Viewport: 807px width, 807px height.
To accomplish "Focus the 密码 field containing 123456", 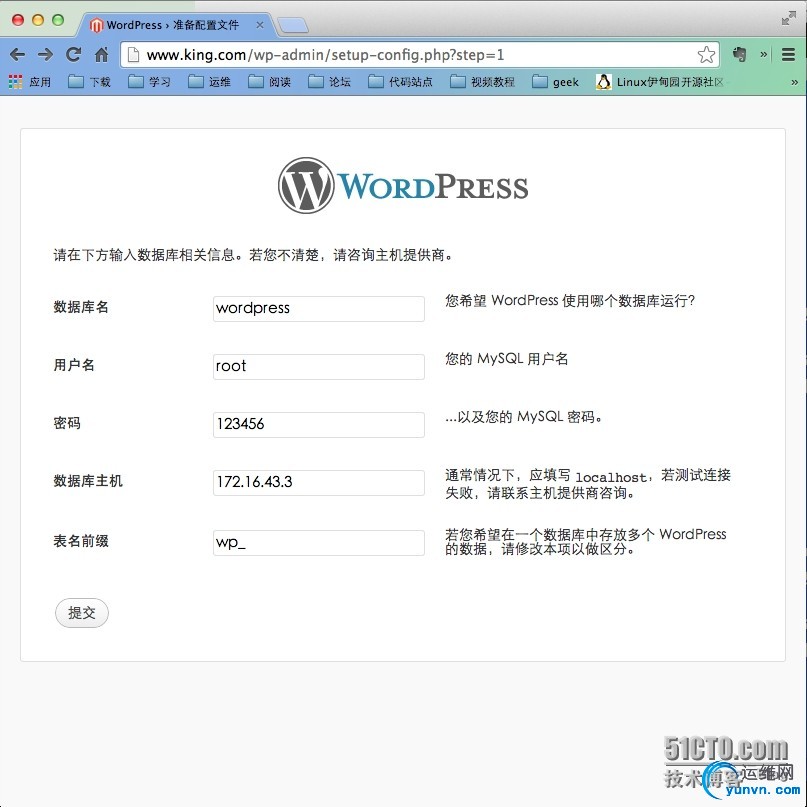I will (x=319, y=425).
